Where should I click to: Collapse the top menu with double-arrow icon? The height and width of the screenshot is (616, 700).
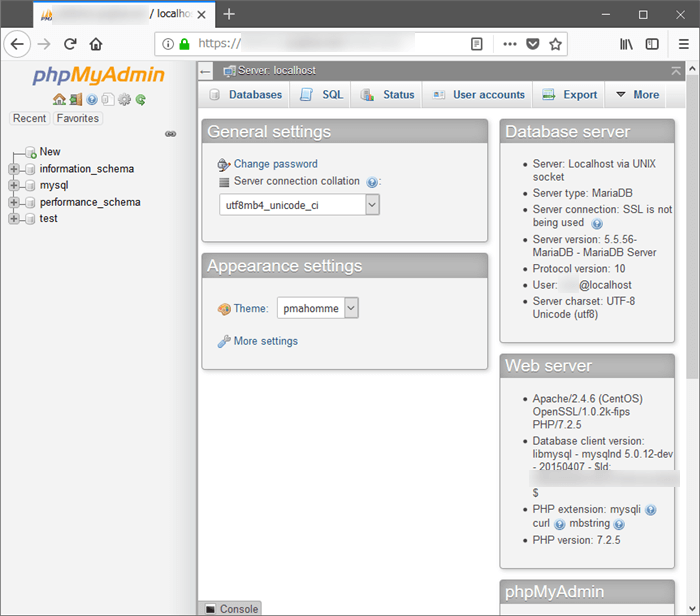click(x=677, y=71)
